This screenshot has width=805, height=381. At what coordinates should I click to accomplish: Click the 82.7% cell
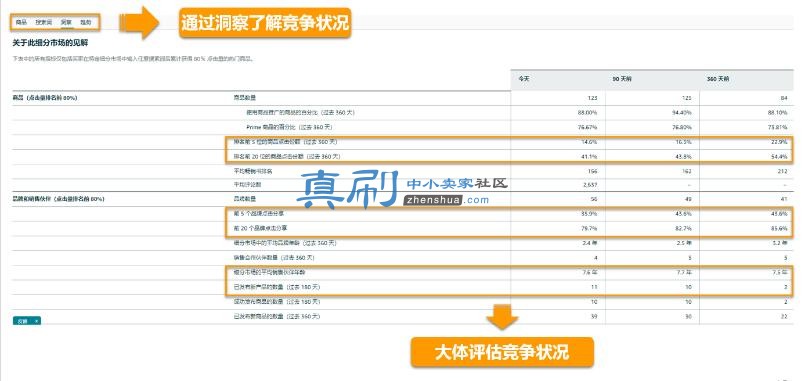(x=683, y=227)
